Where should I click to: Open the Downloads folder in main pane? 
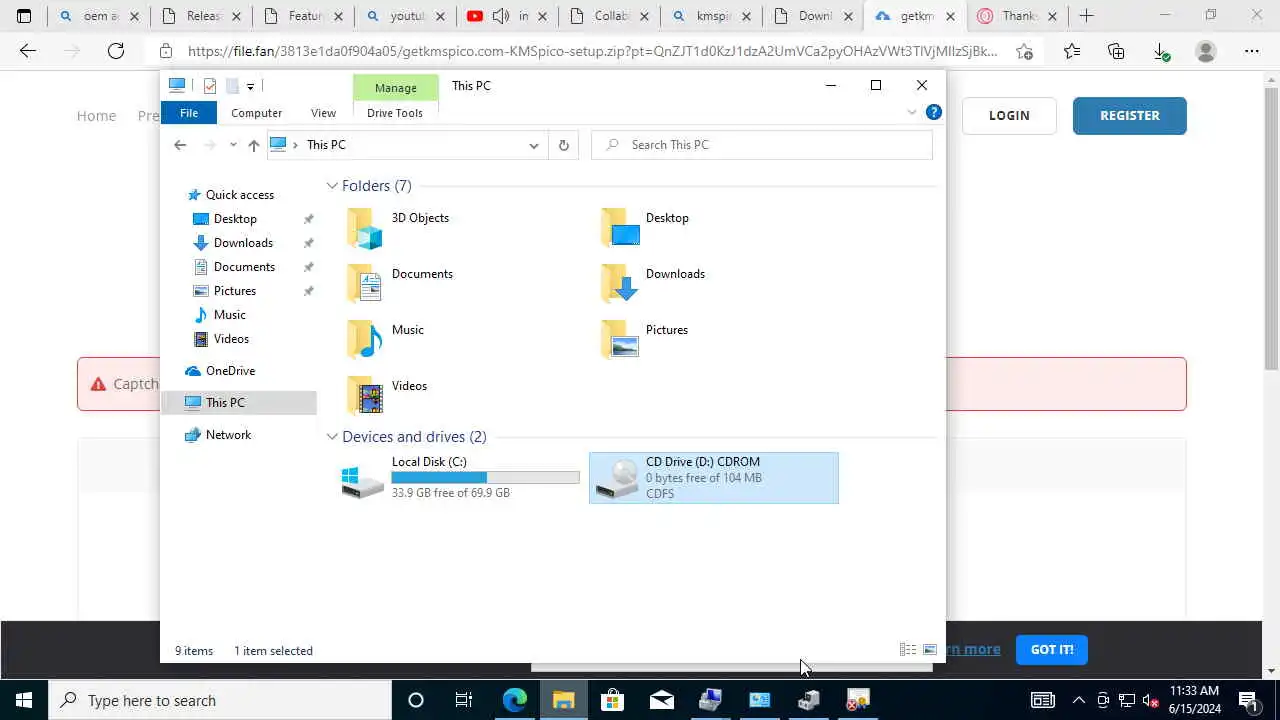pos(621,284)
